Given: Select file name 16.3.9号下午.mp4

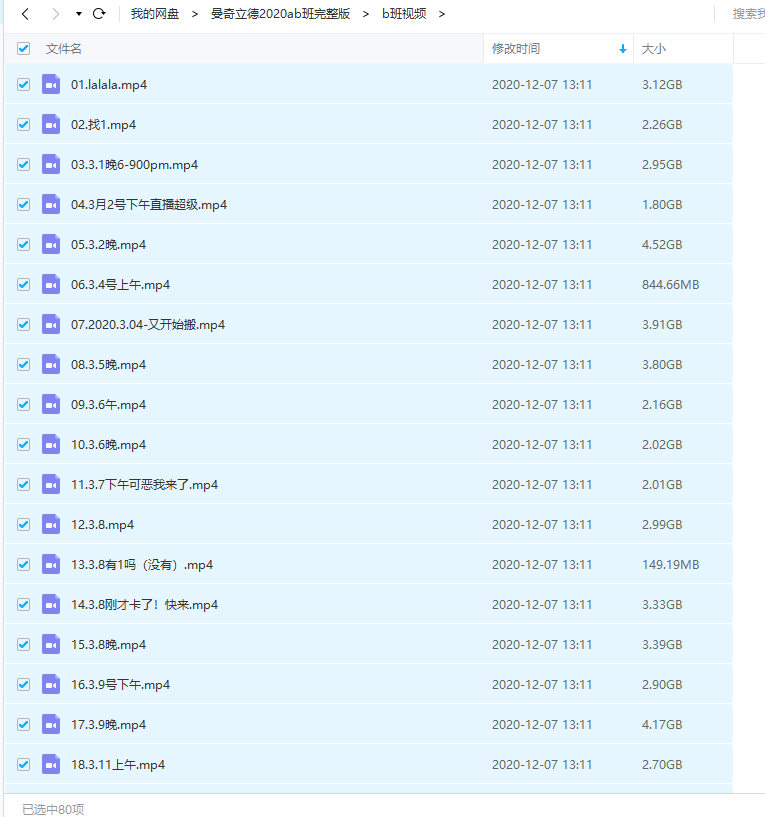Looking at the screenshot, I should [x=120, y=685].
